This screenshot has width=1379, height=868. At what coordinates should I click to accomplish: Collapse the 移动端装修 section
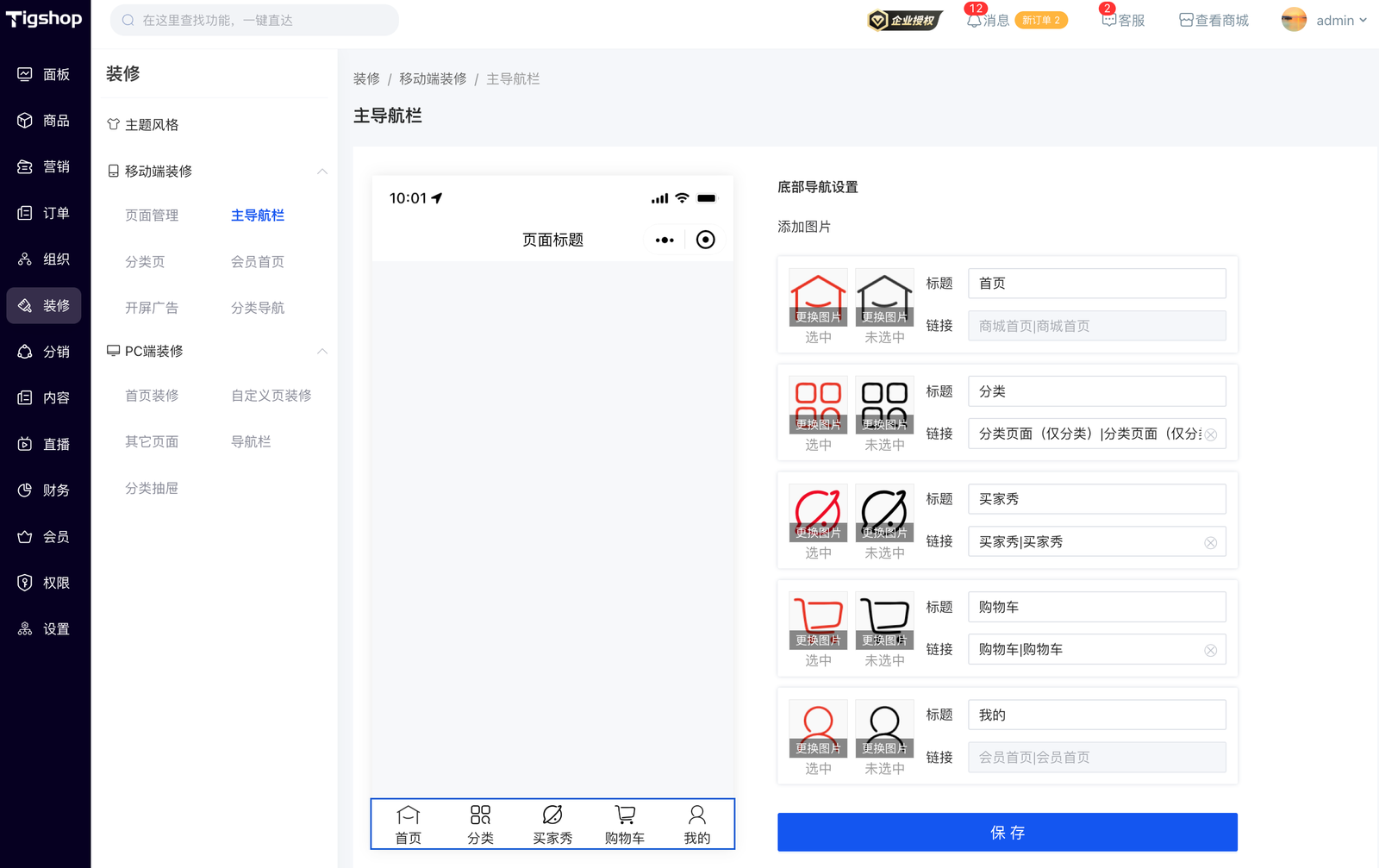click(321, 172)
